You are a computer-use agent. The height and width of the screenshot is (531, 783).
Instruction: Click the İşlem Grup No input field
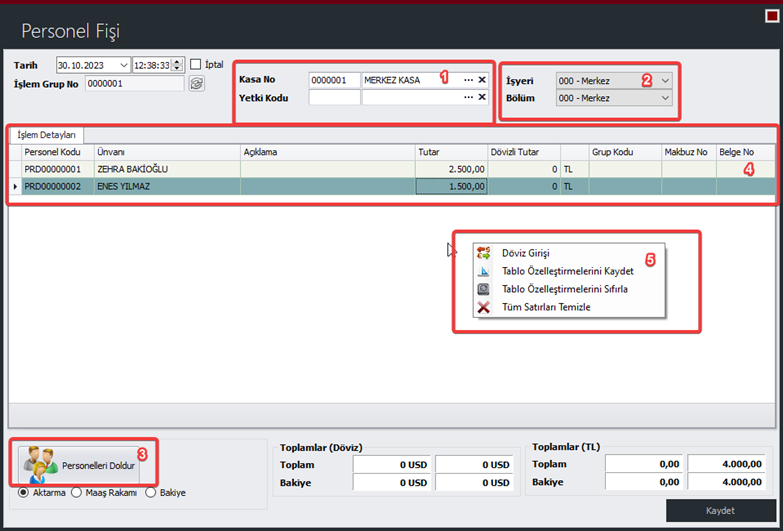134,84
